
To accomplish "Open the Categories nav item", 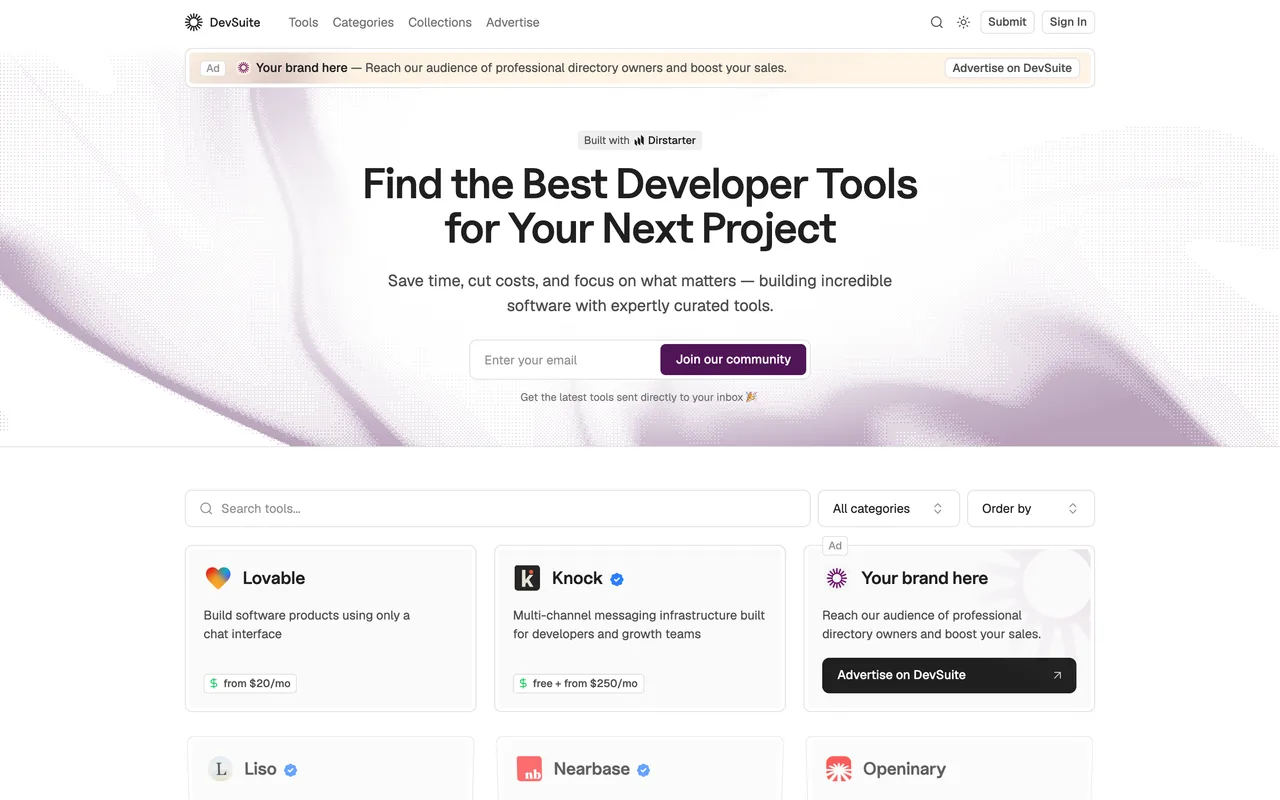I will click(363, 22).
